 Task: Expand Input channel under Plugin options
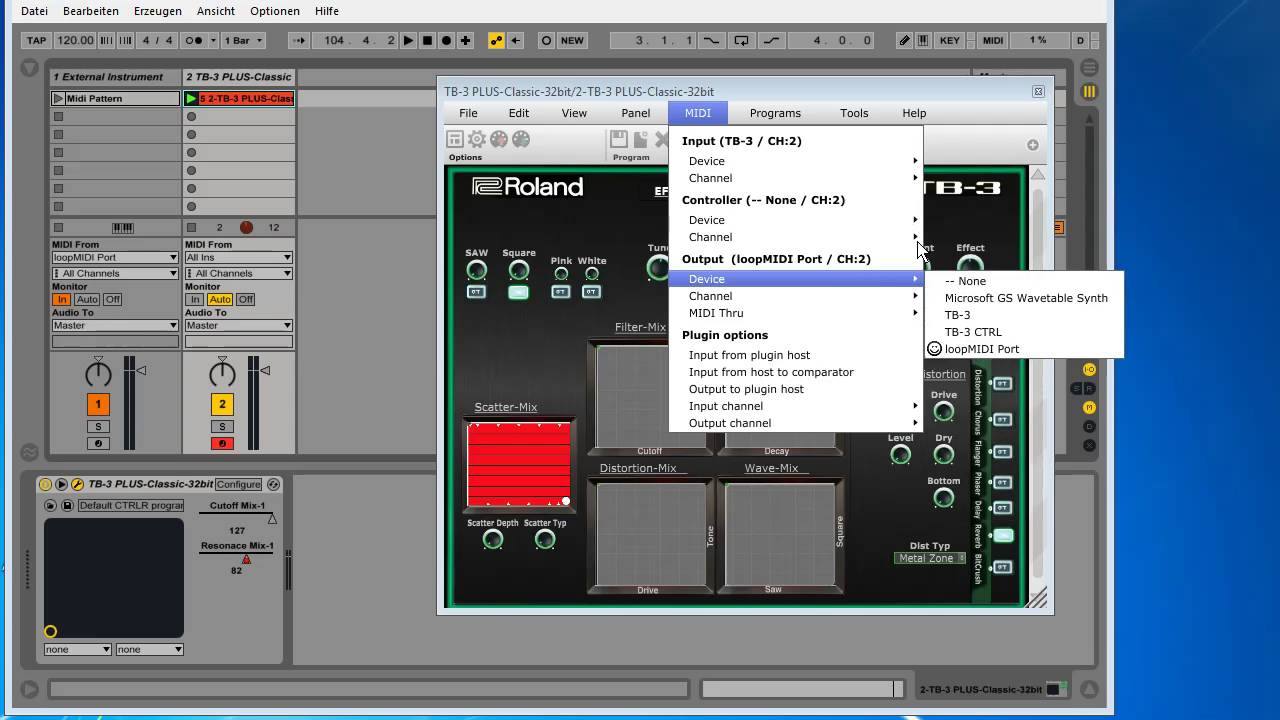[x=796, y=406]
